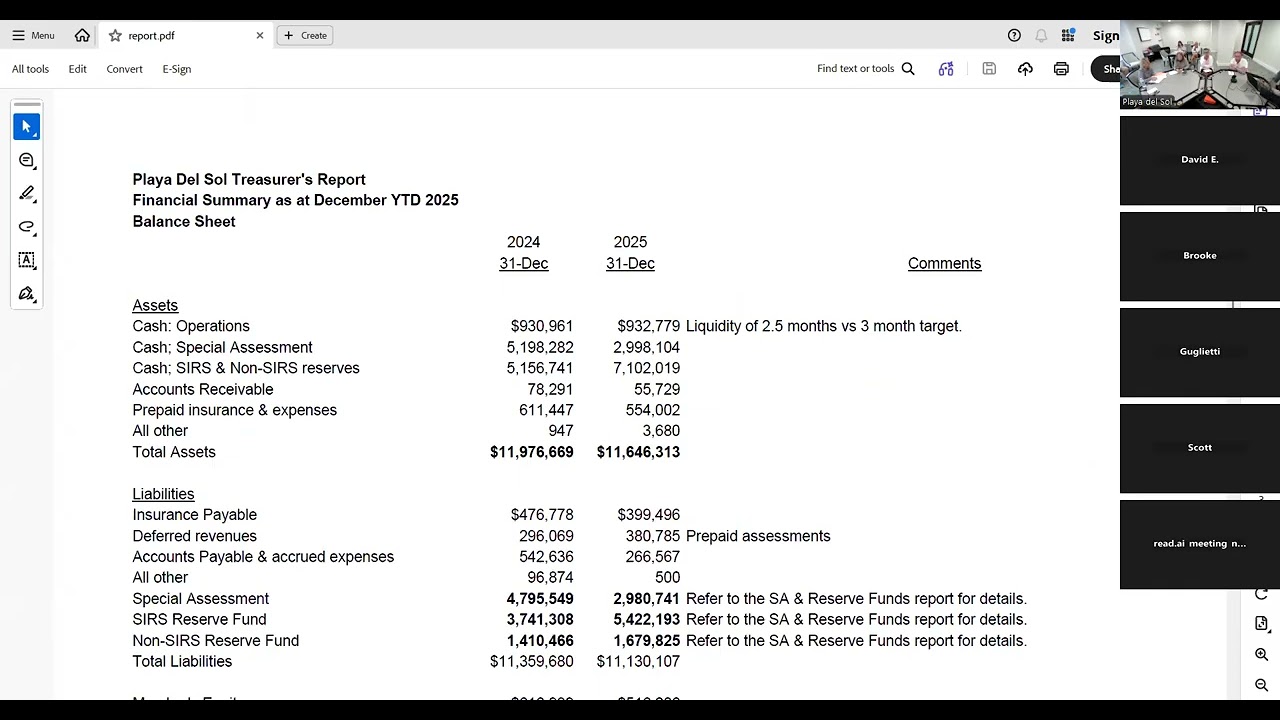Click the cloud upload icon

click(x=1025, y=69)
